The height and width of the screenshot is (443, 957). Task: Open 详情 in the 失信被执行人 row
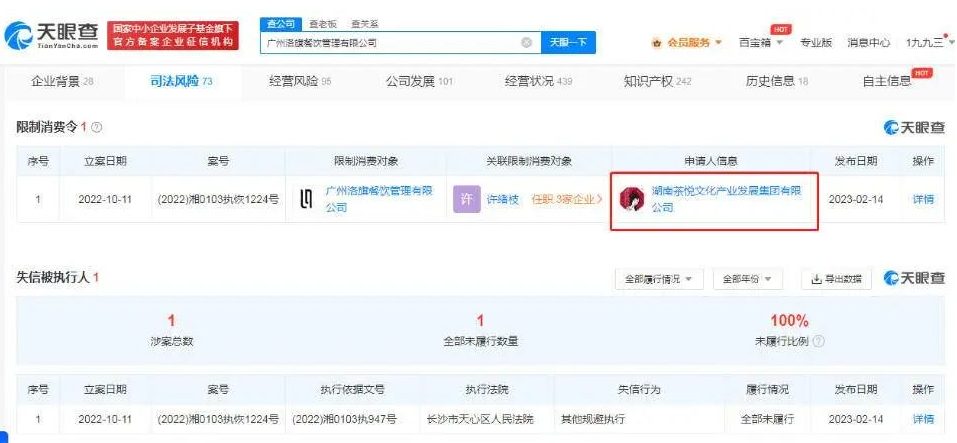coord(923,419)
